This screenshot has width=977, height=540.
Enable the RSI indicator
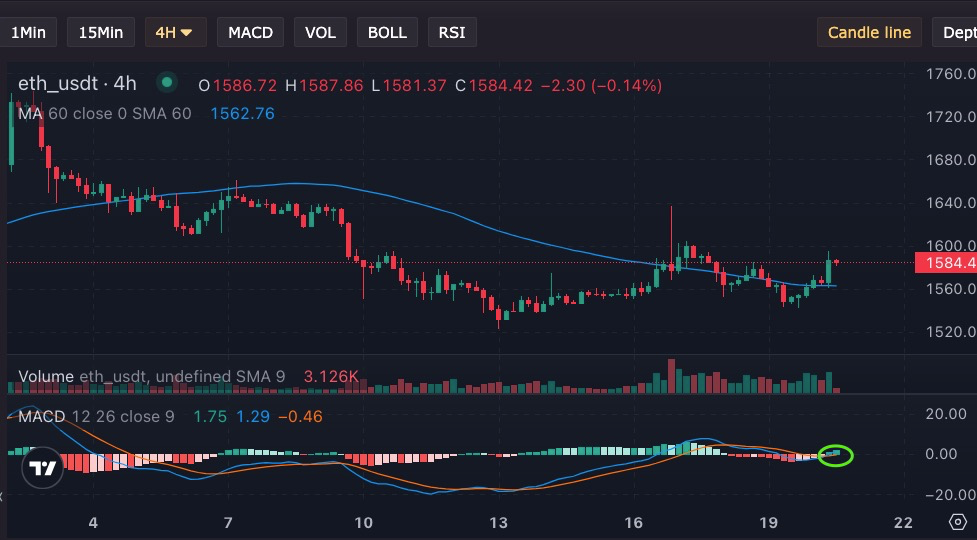click(452, 32)
